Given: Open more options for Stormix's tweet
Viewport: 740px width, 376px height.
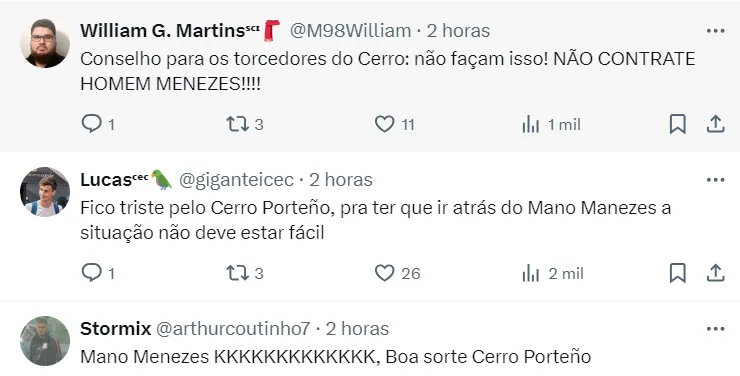Looking at the screenshot, I should click(x=715, y=329).
